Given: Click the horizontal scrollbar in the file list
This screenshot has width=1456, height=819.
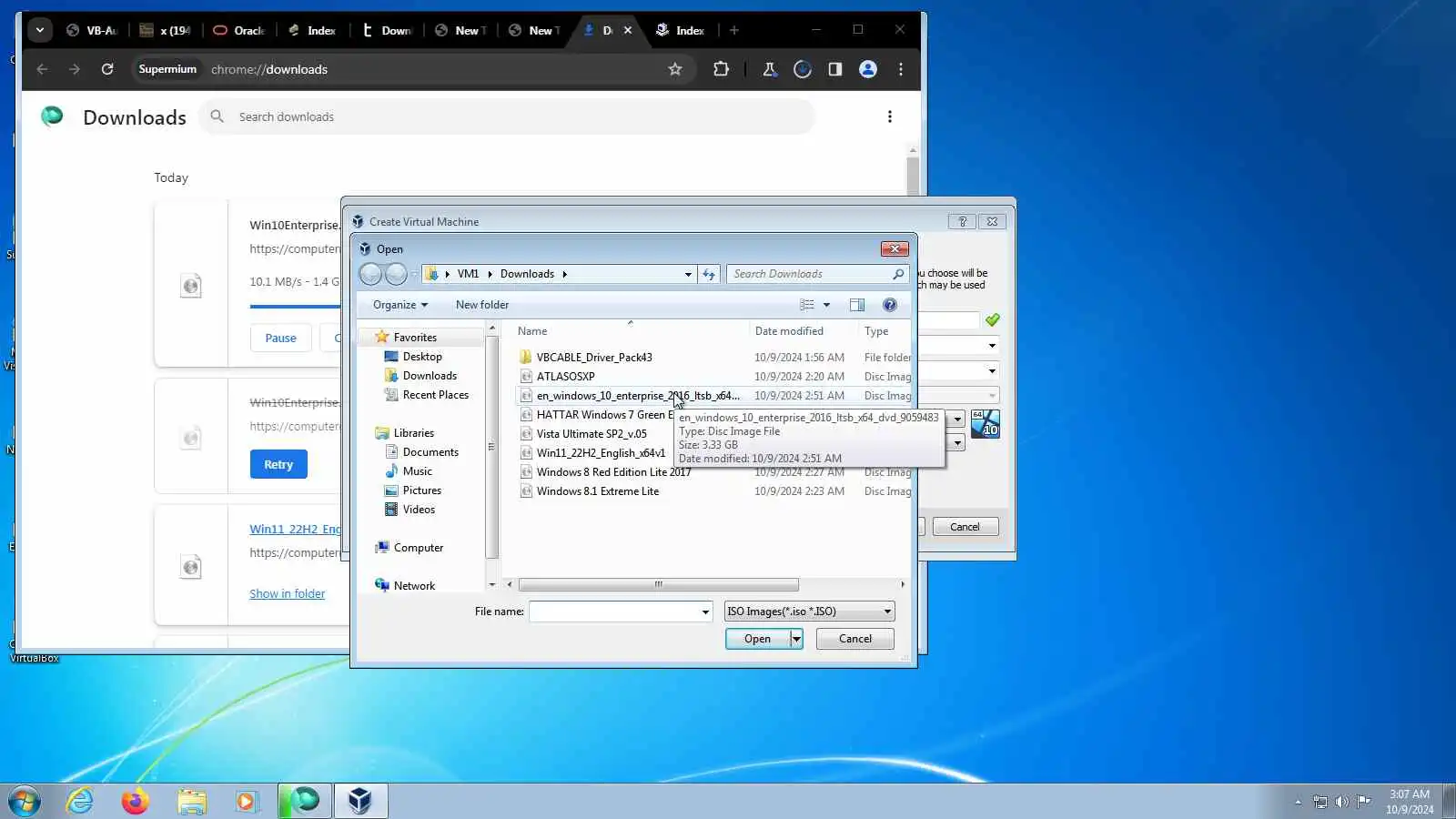Looking at the screenshot, I should pyautogui.click(x=658, y=585).
